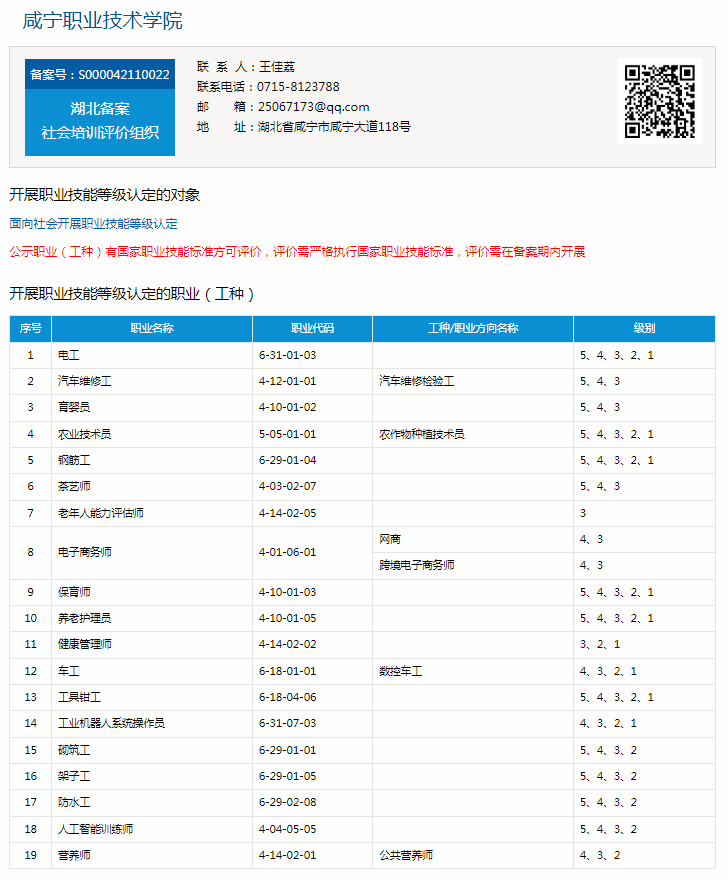
Task: Click the address 湖北省咸宁市咸宁大道118号
Action: pos(334,127)
